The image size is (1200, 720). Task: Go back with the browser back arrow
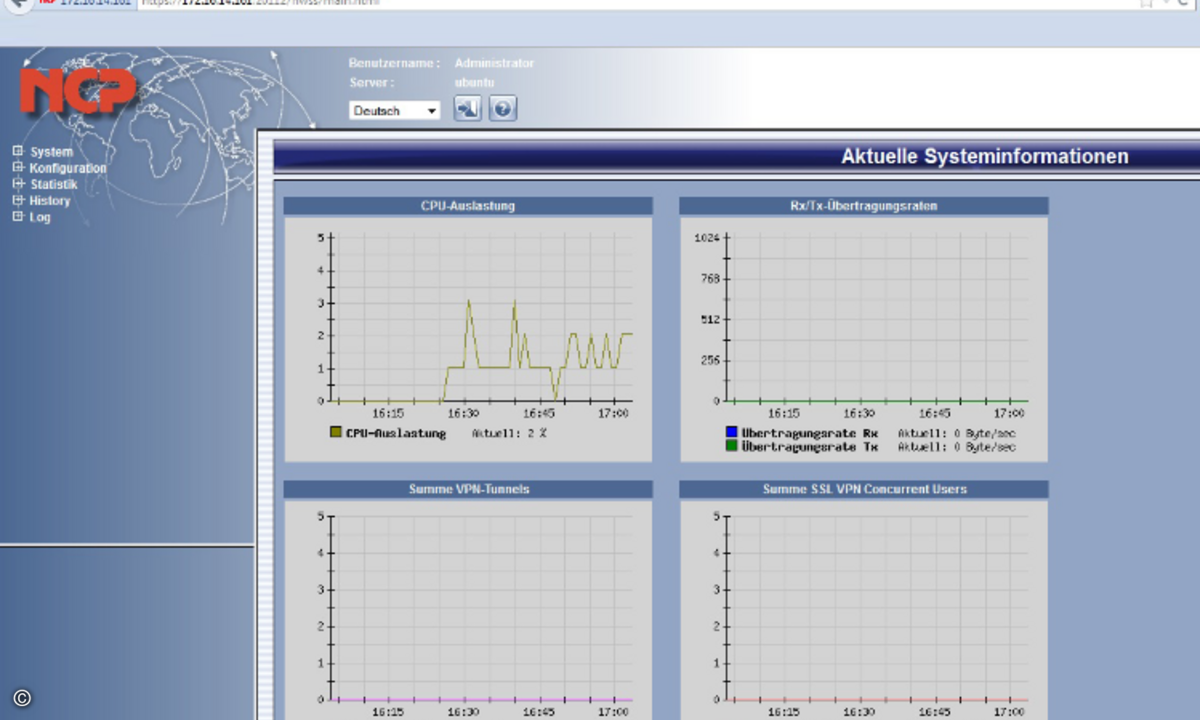click(17, 4)
